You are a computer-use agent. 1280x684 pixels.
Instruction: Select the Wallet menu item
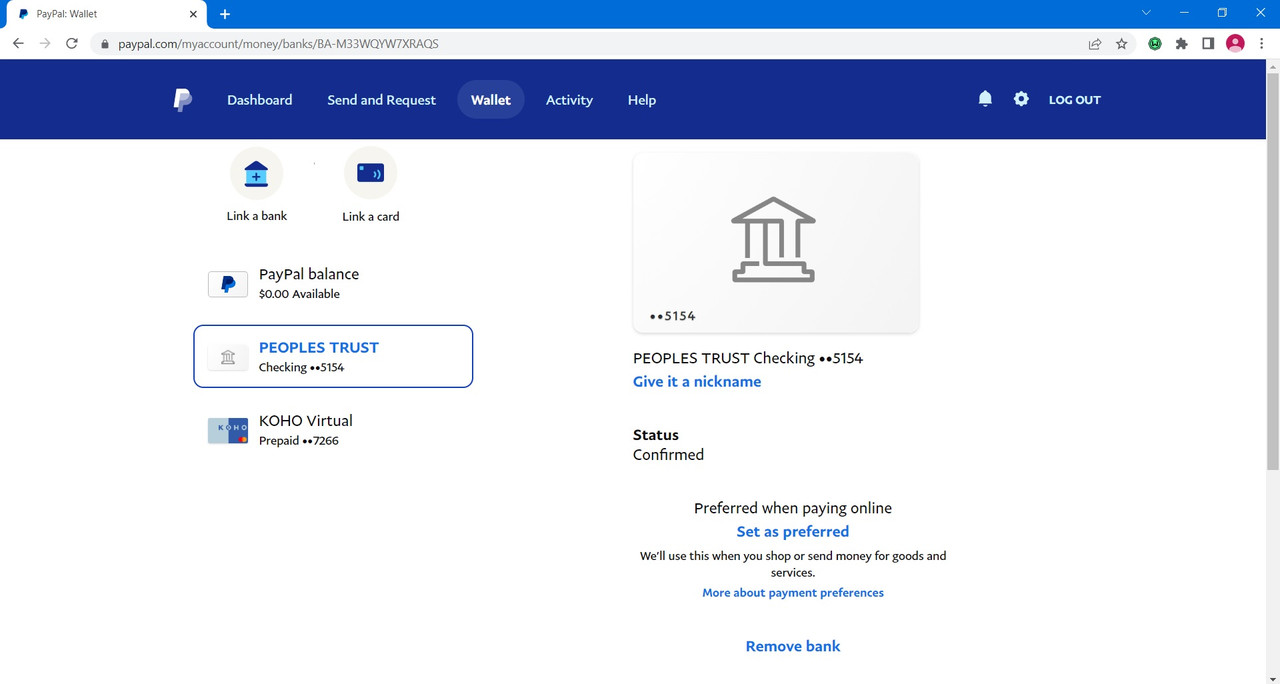click(491, 100)
